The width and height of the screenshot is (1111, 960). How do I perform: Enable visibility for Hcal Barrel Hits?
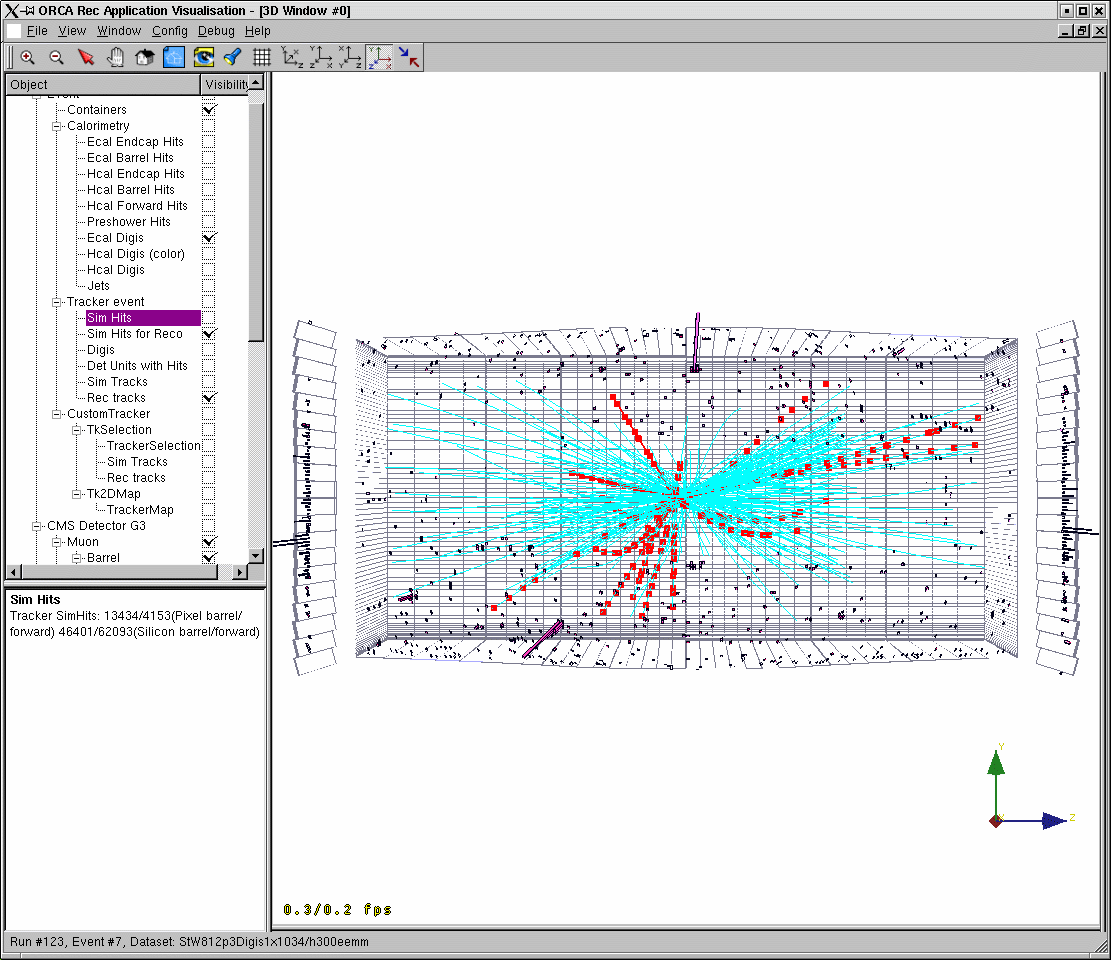click(x=209, y=190)
